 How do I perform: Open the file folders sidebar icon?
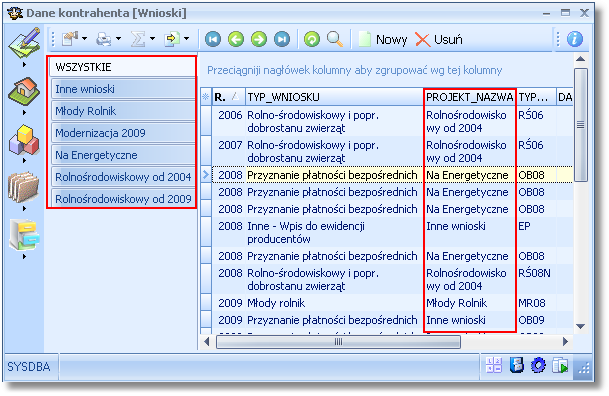[23, 187]
